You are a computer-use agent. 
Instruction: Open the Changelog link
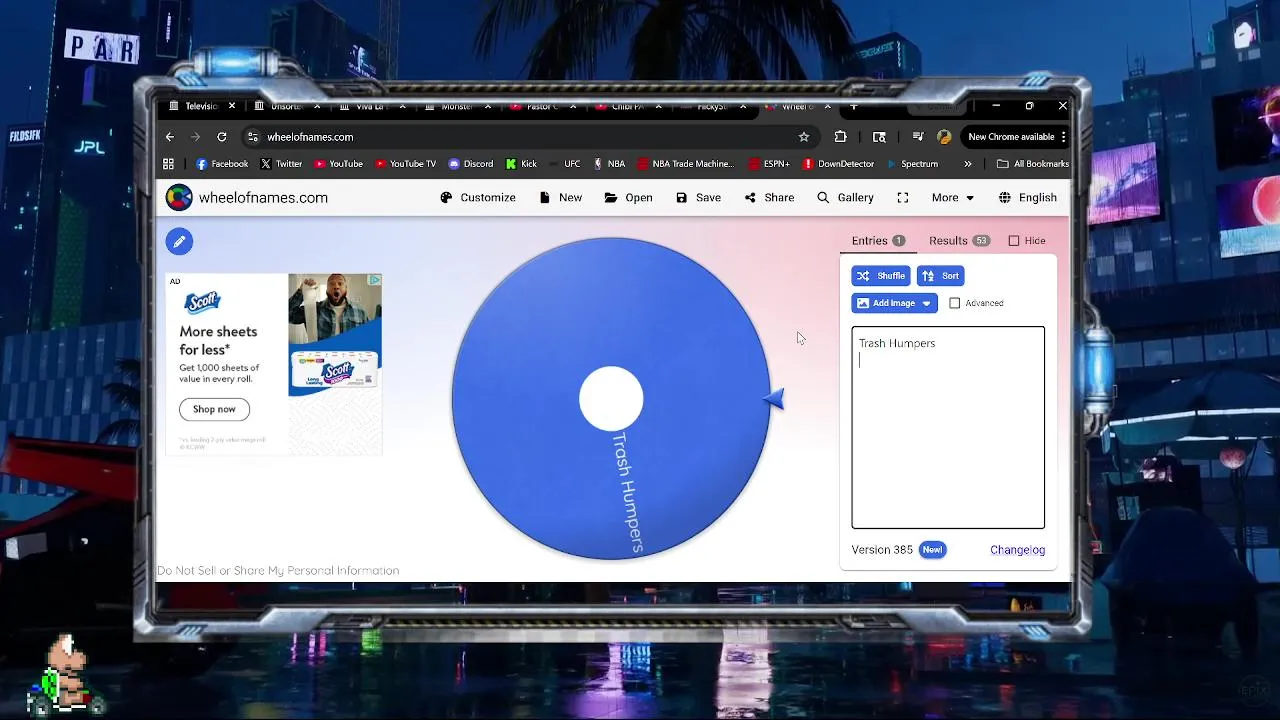pyautogui.click(x=1017, y=550)
